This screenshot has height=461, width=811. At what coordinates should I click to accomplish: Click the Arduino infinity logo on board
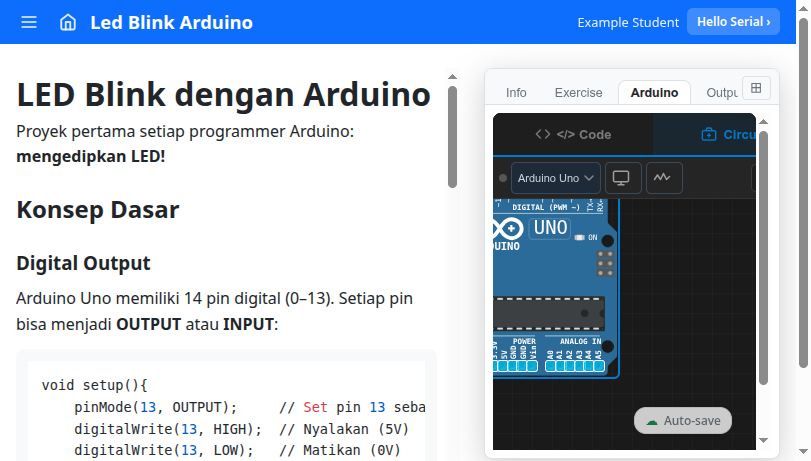507,229
